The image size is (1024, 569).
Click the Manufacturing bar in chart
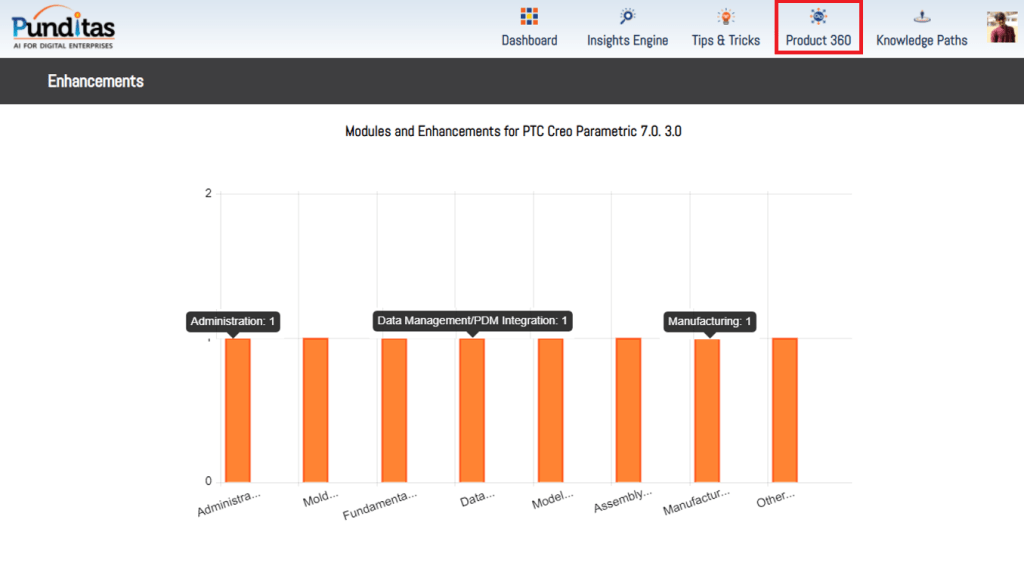[707, 410]
